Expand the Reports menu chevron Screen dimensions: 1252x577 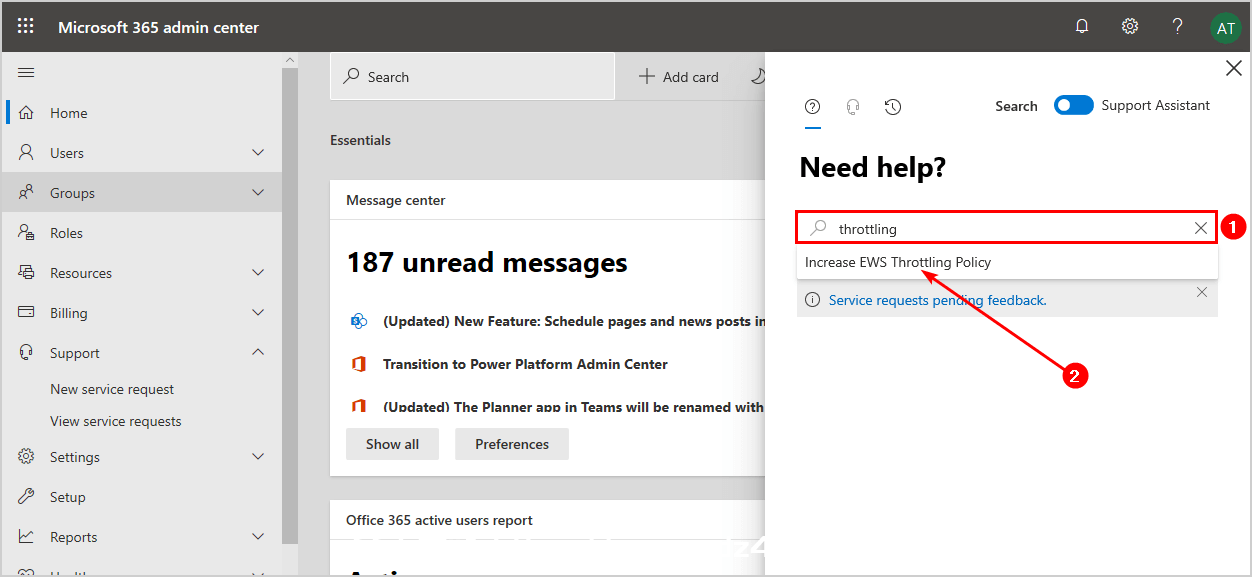coord(258,537)
